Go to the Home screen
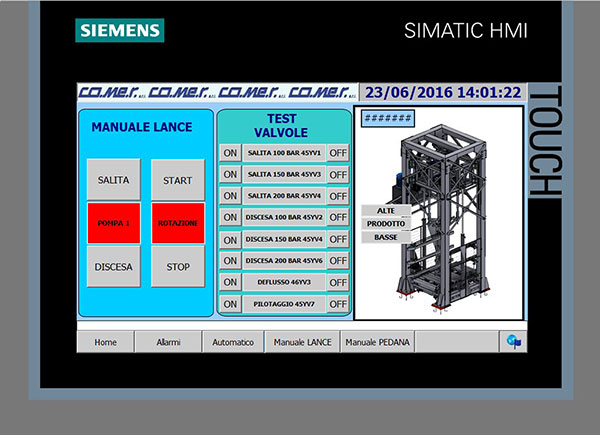600x435 pixels. [106, 342]
